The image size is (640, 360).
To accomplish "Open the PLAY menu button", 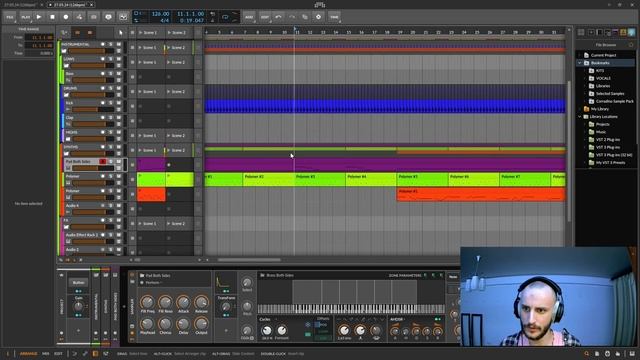I will [25, 17].
